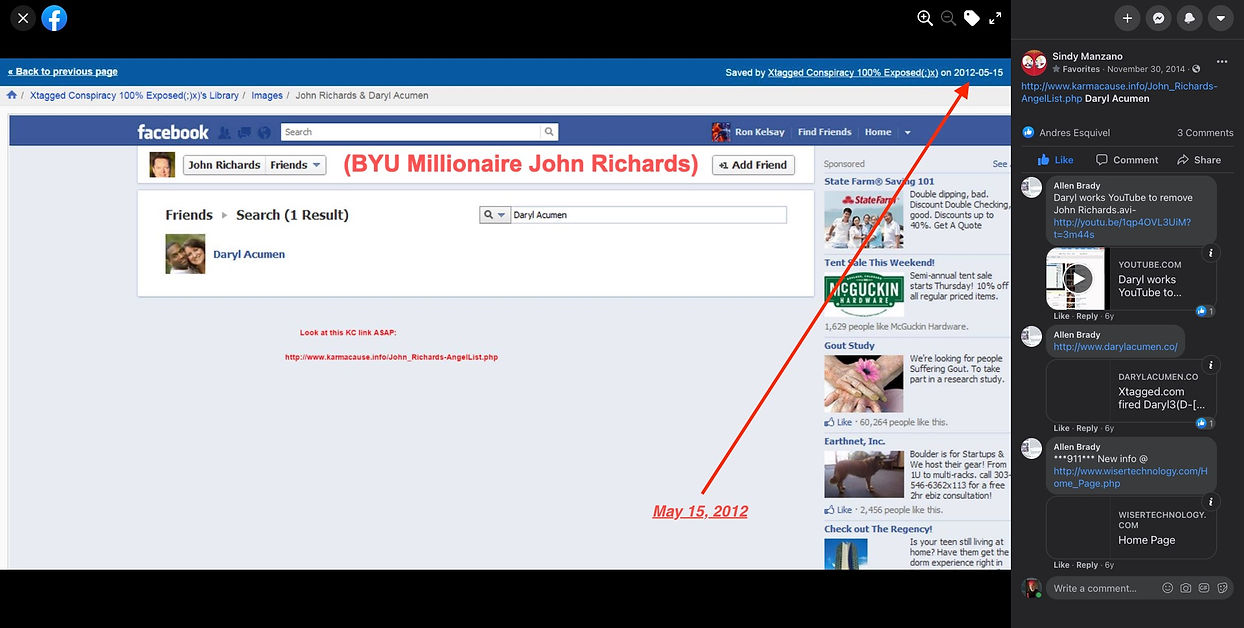Screen dimensions: 1244x628
Task: Close the photo viewer with the X
Action: (x=23, y=18)
